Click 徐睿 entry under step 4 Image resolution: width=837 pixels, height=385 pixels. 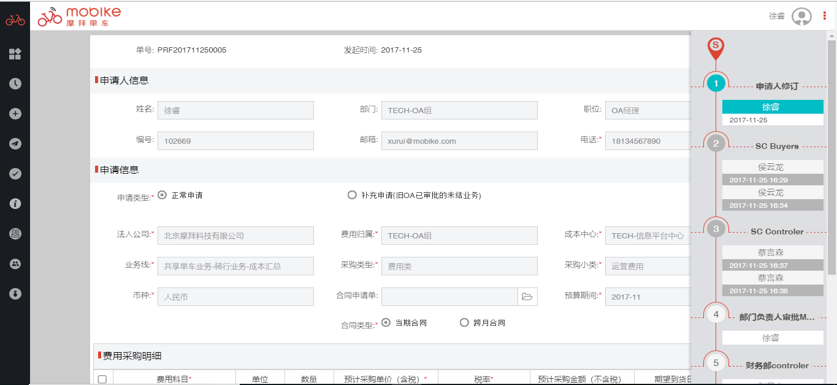pyautogui.click(x=772, y=337)
